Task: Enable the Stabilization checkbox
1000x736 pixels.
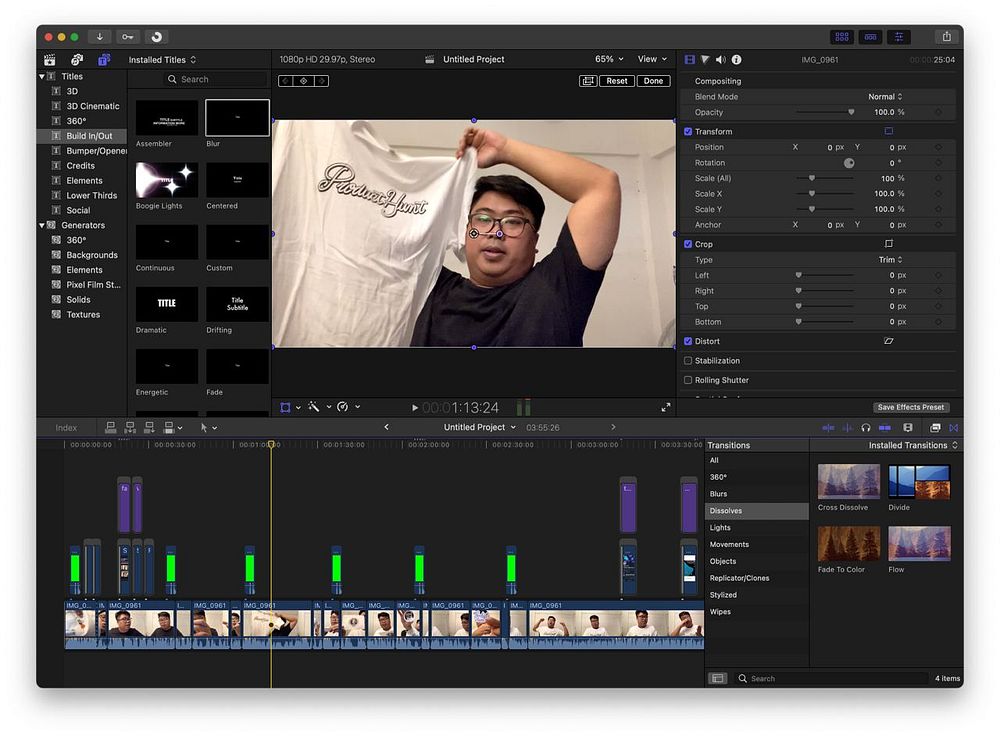Action: point(688,361)
